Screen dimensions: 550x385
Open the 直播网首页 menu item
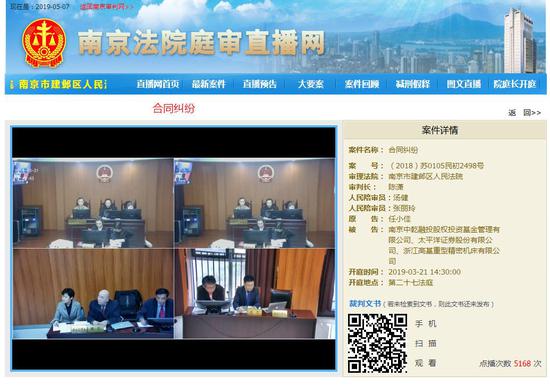click(158, 84)
